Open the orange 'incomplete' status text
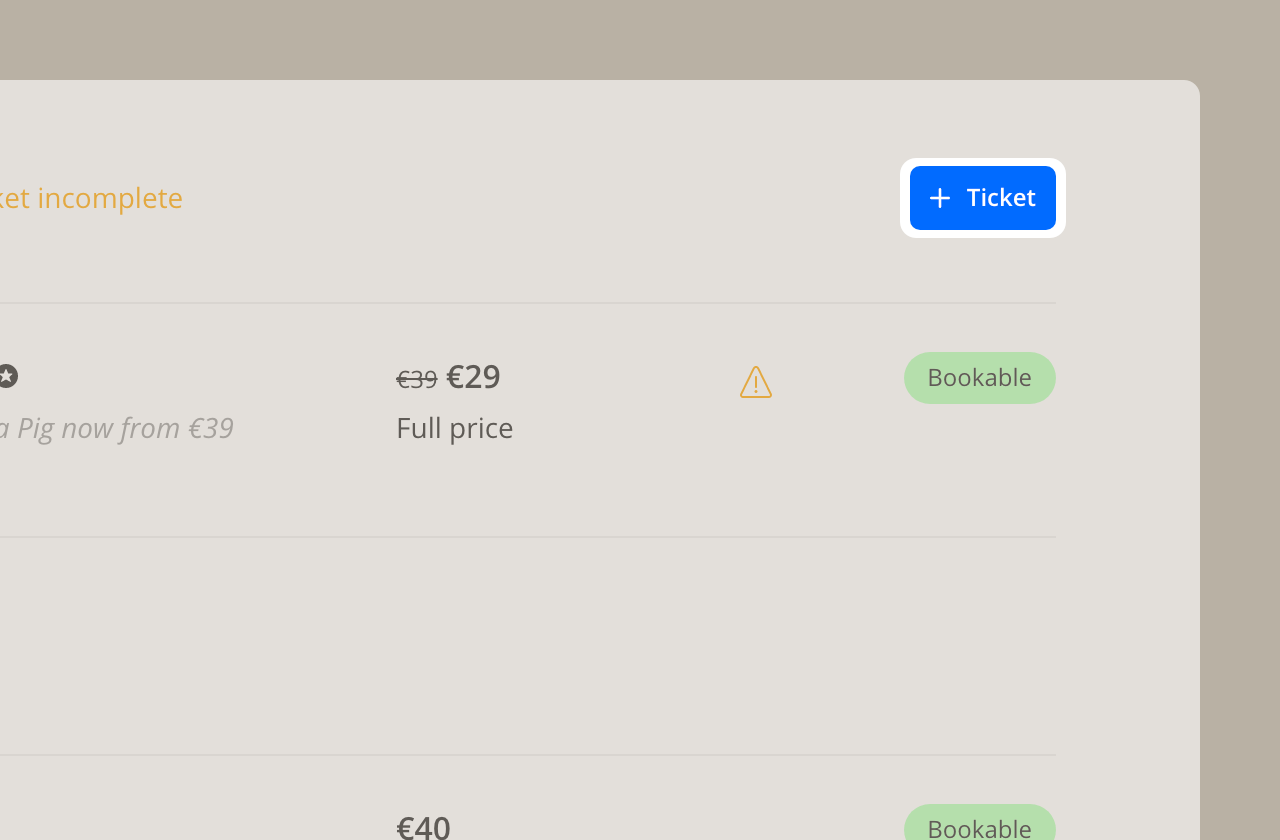Viewport: 1280px width, 840px height. pos(110,198)
